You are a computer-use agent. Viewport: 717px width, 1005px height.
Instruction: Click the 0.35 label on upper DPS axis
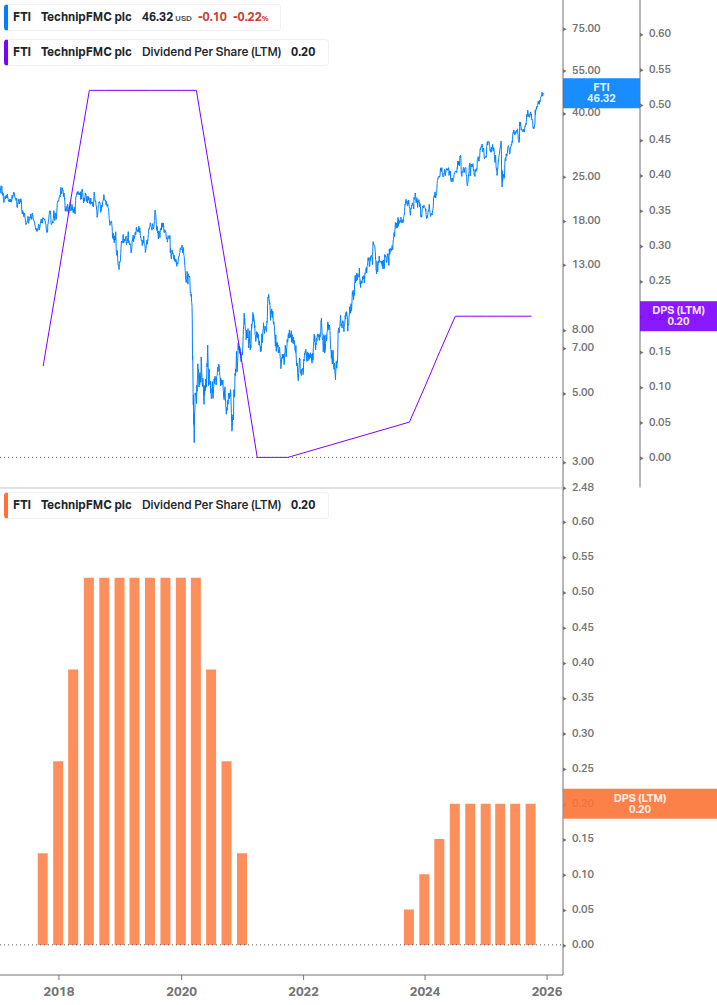(x=659, y=210)
